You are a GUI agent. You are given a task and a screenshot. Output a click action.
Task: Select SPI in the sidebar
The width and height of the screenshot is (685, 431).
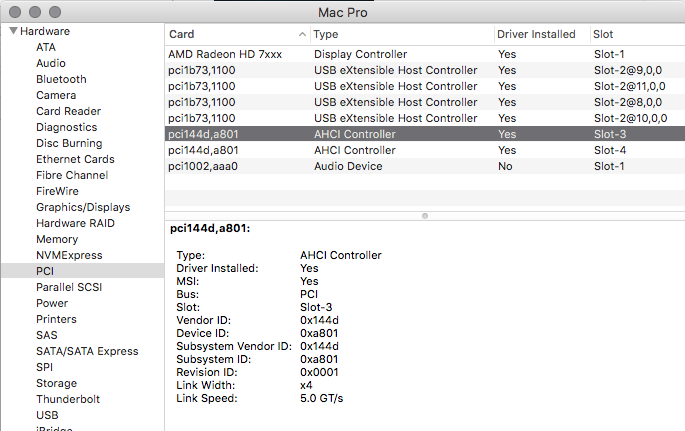point(45,367)
